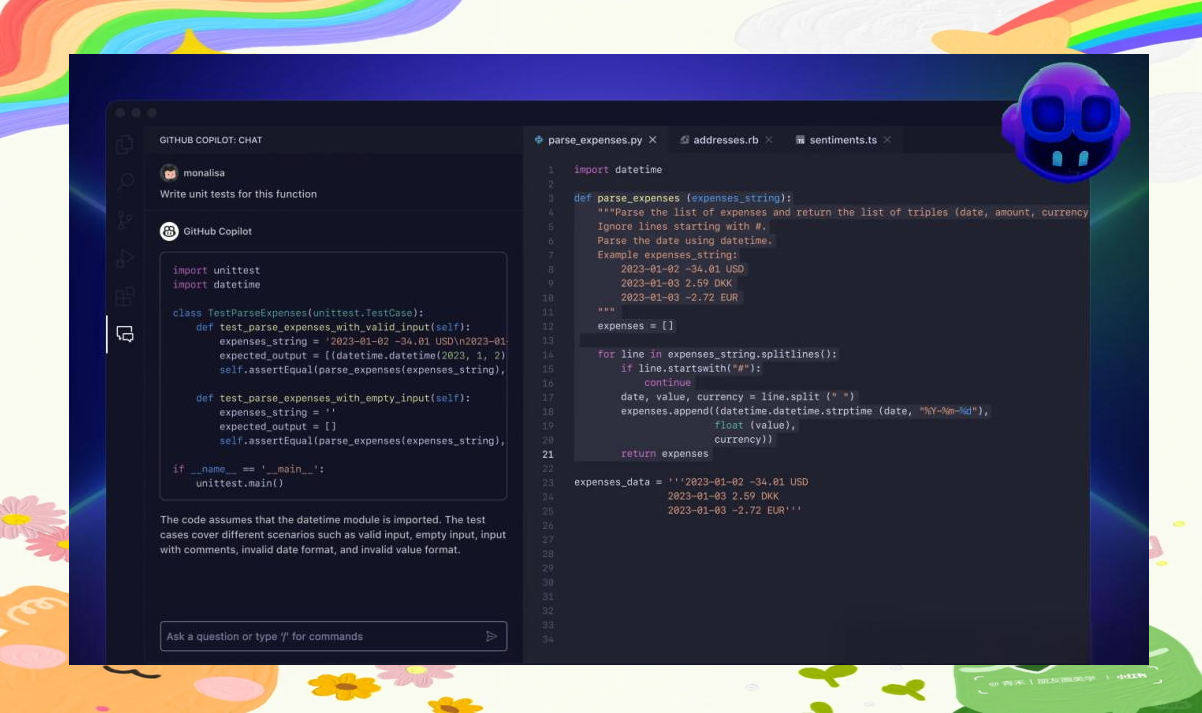
Task: Focus the 'Ask a question' chat input
Action: pos(320,636)
